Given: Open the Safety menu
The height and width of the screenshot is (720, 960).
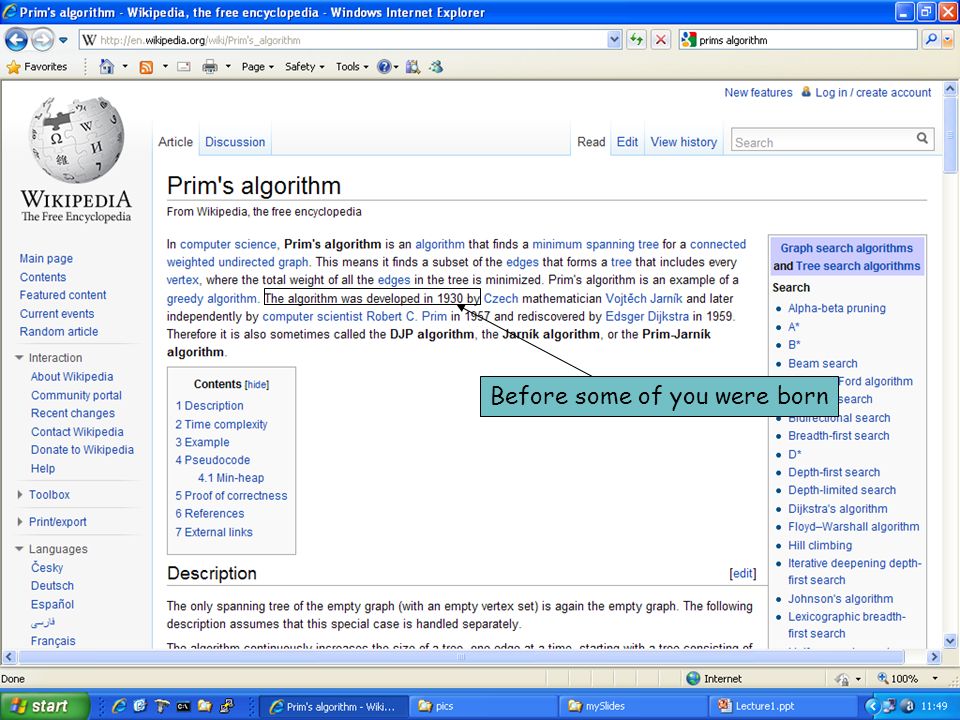Looking at the screenshot, I should click(x=304, y=67).
